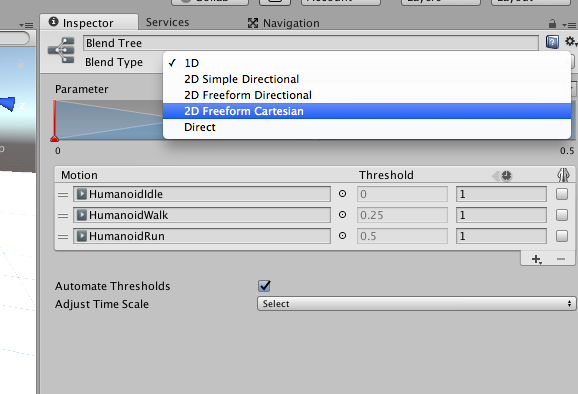Select 1D blend type option
This screenshot has width=578, height=394.
(x=367, y=63)
